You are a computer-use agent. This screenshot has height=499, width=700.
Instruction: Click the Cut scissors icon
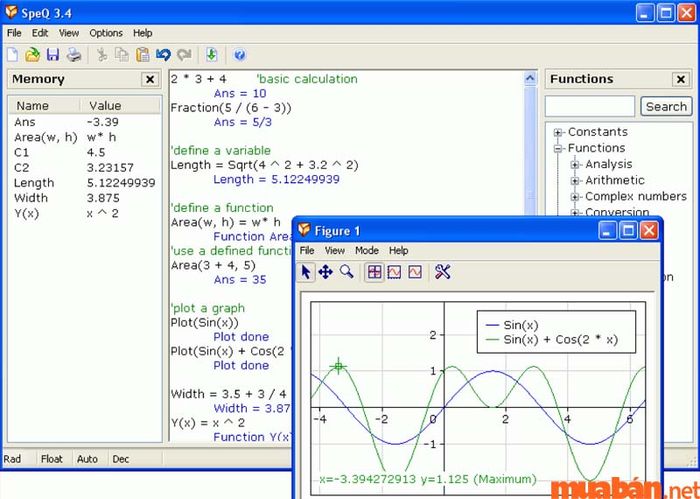coord(102,55)
